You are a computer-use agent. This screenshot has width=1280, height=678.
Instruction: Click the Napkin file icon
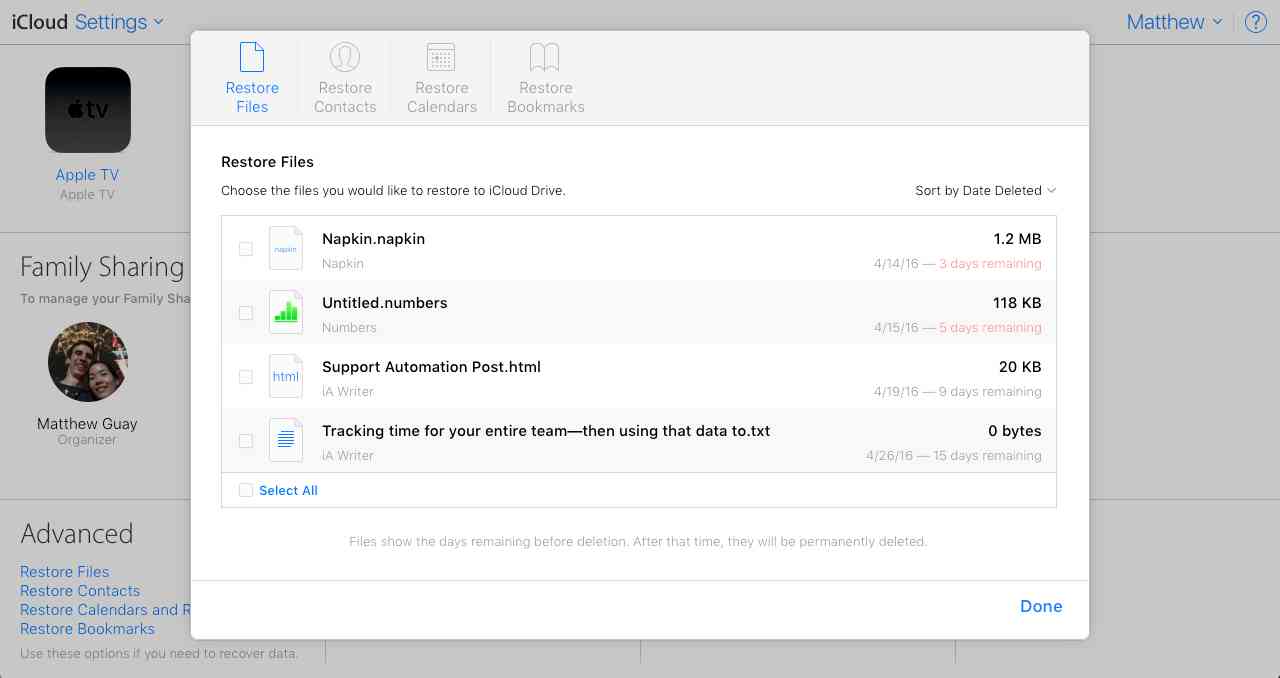(x=286, y=248)
